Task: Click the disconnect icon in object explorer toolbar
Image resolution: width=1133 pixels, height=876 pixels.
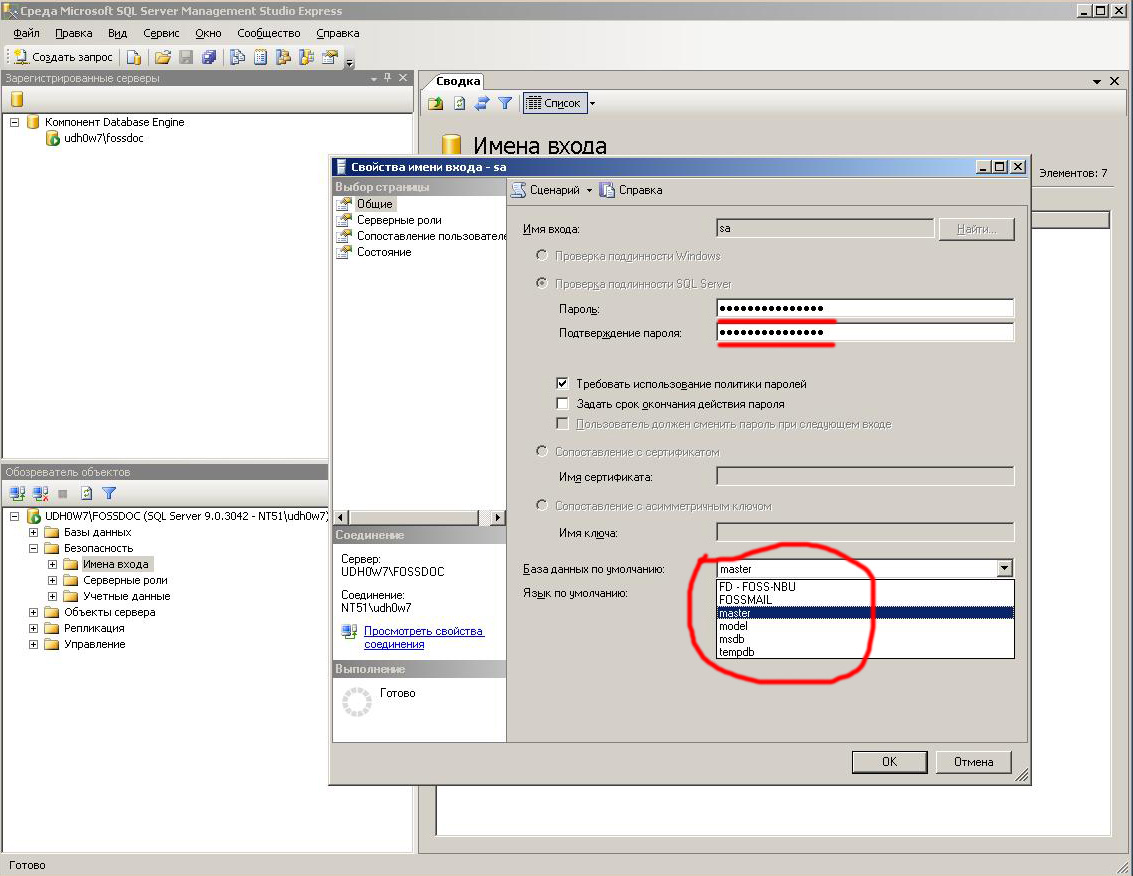Action: [x=40, y=494]
